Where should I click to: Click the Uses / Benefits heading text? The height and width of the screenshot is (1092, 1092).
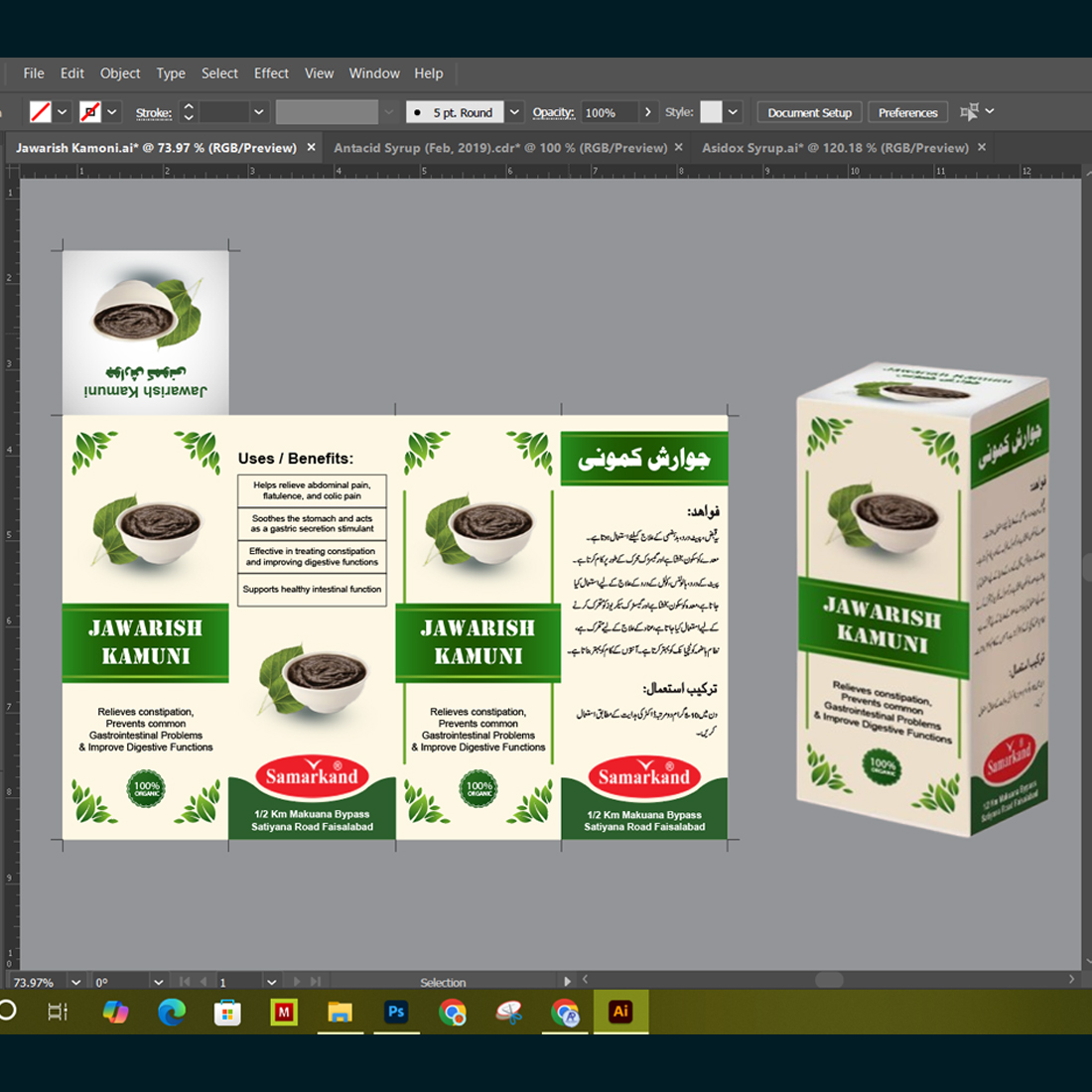(x=295, y=459)
